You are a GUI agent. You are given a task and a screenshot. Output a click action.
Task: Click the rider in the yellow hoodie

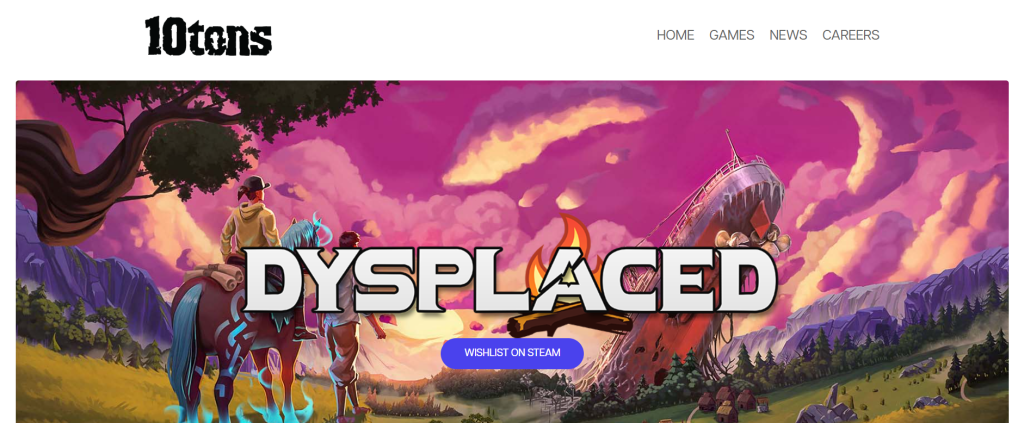(250, 219)
